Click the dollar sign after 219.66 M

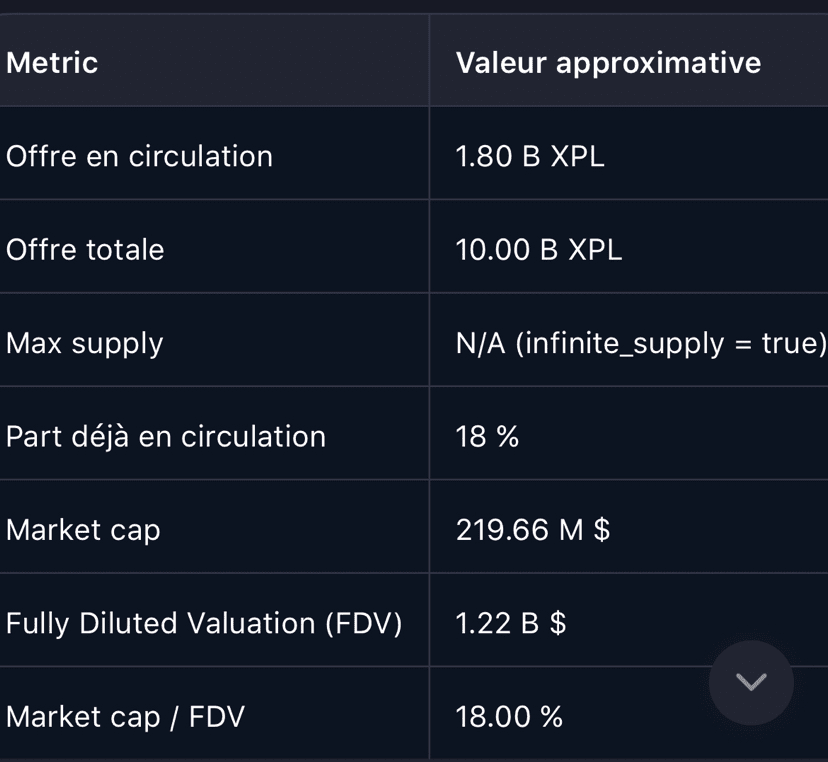(602, 529)
